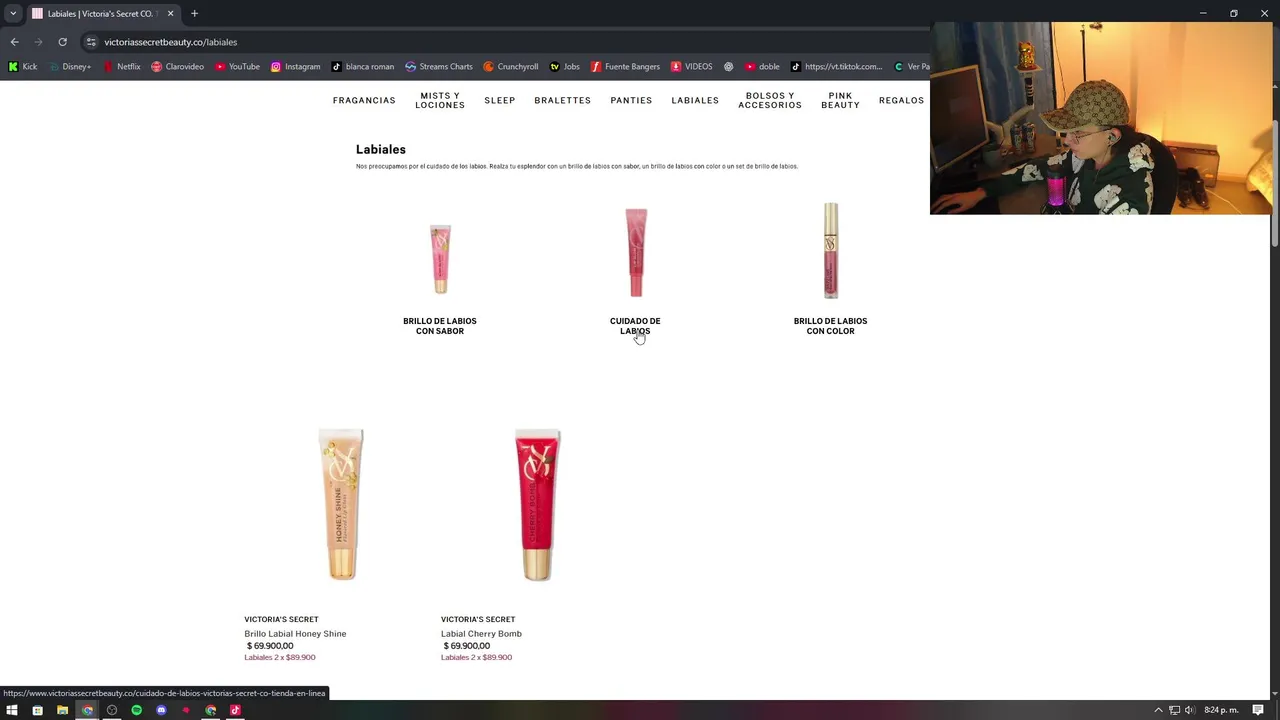The image size is (1280, 720).
Task: Open the PANTIES menu
Action: (631, 100)
